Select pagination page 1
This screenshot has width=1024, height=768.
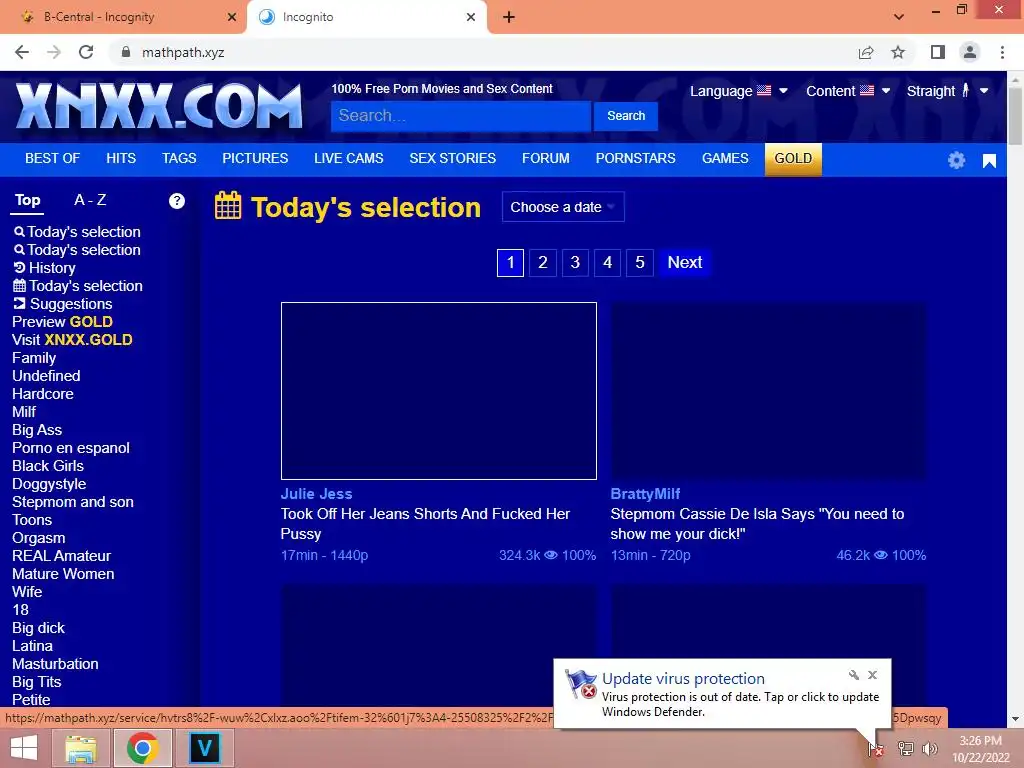pos(510,263)
